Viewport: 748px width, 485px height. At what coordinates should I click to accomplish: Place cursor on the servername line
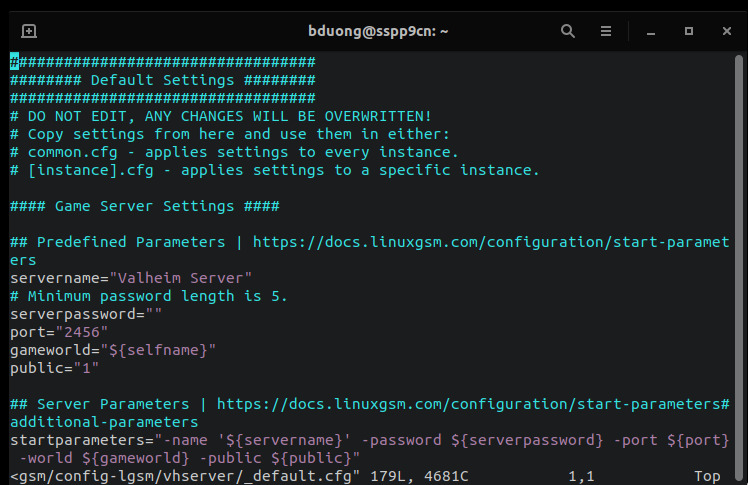coord(130,277)
